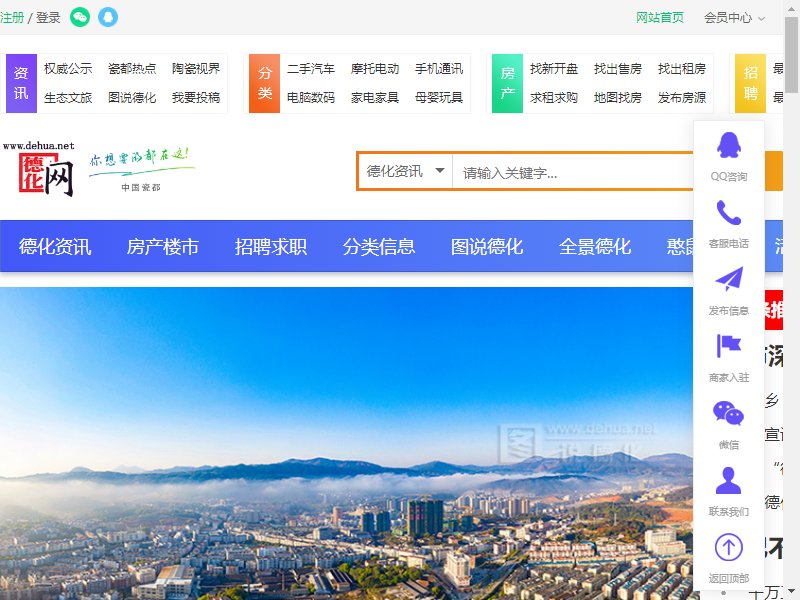Viewport: 800px width, 600px height.
Task: Open the 找出租房 link
Action: coord(682,68)
